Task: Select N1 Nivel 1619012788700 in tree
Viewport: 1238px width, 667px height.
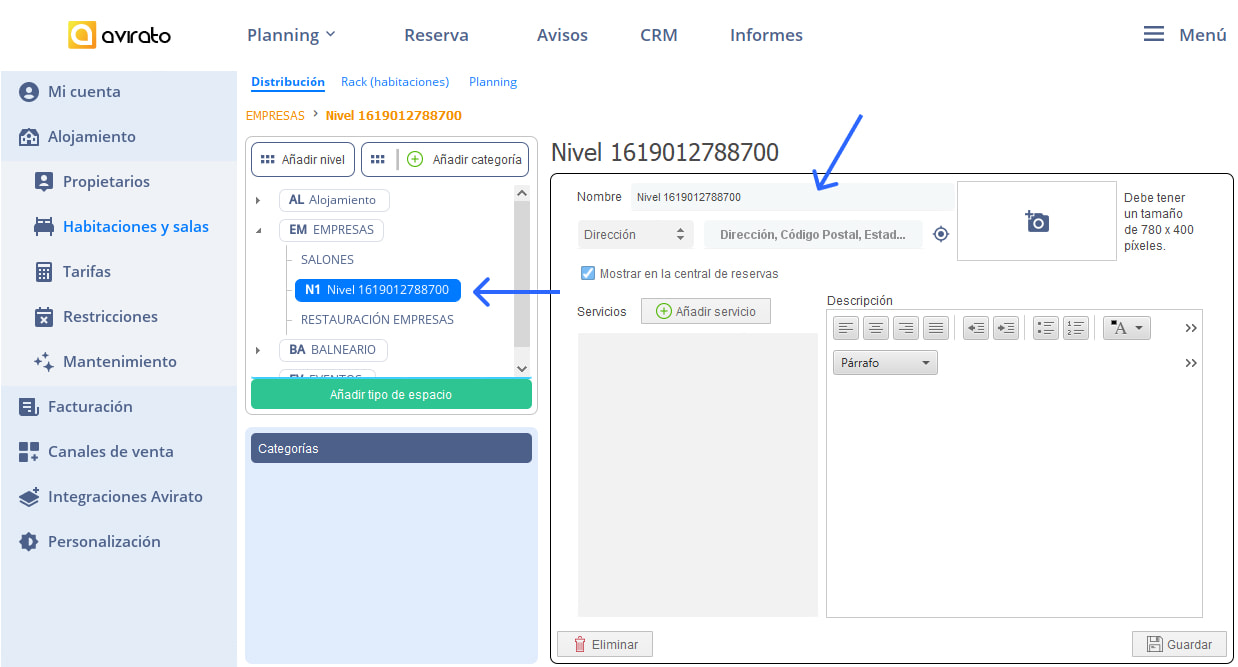Action: click(378, 290)
